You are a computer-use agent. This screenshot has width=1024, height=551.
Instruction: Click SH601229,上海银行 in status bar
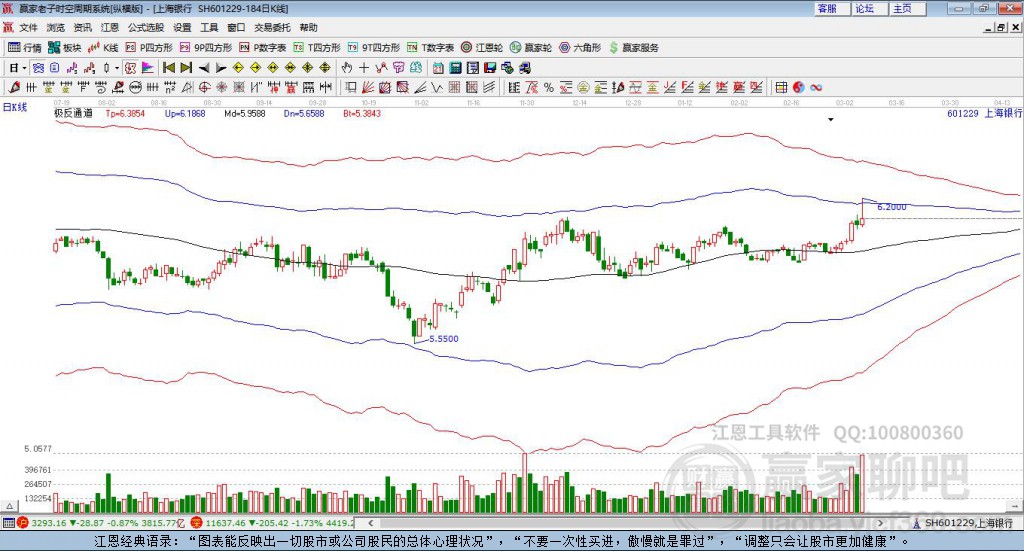[968, 523]
